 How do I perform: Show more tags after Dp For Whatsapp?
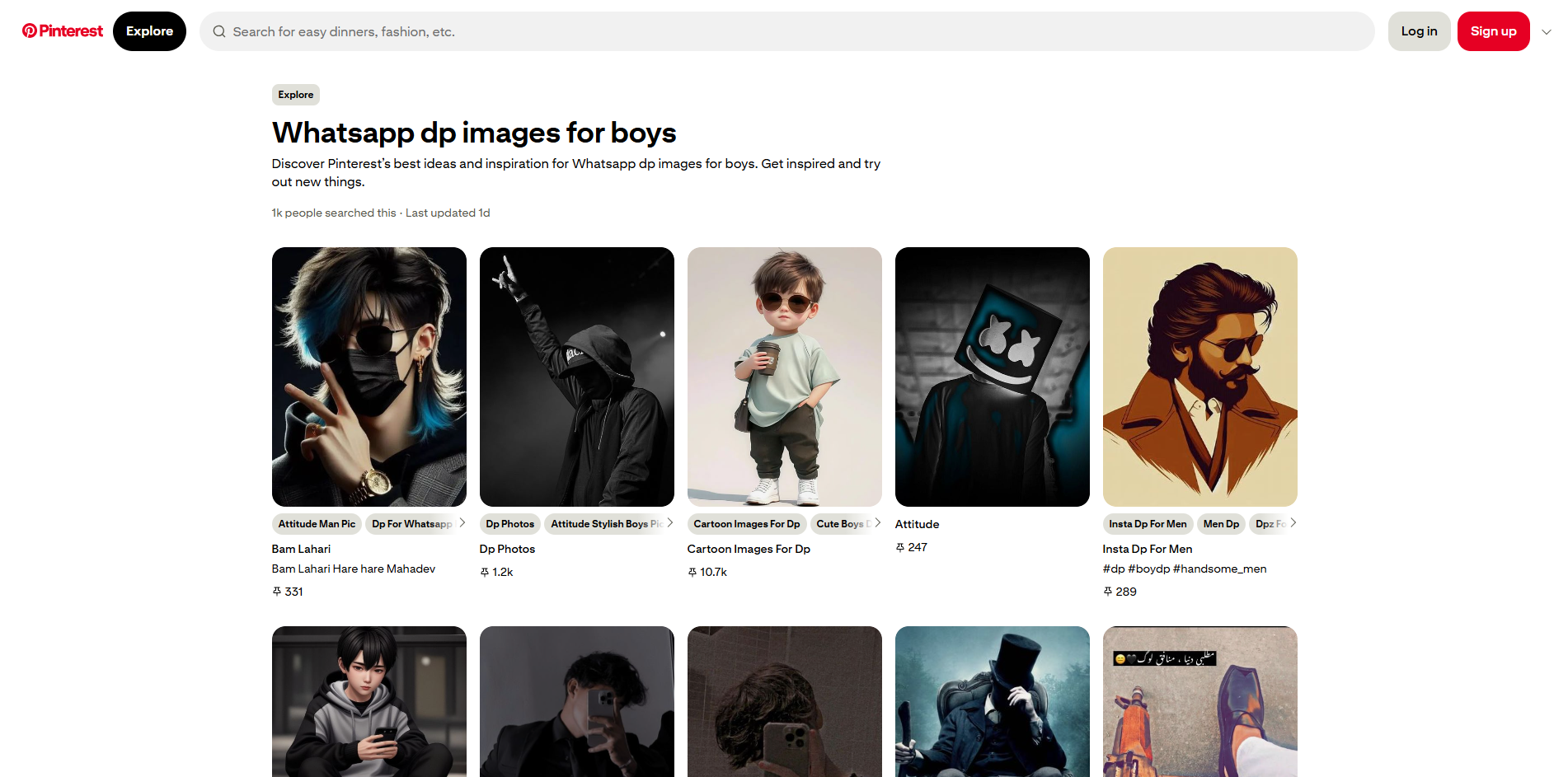[462, 523]
